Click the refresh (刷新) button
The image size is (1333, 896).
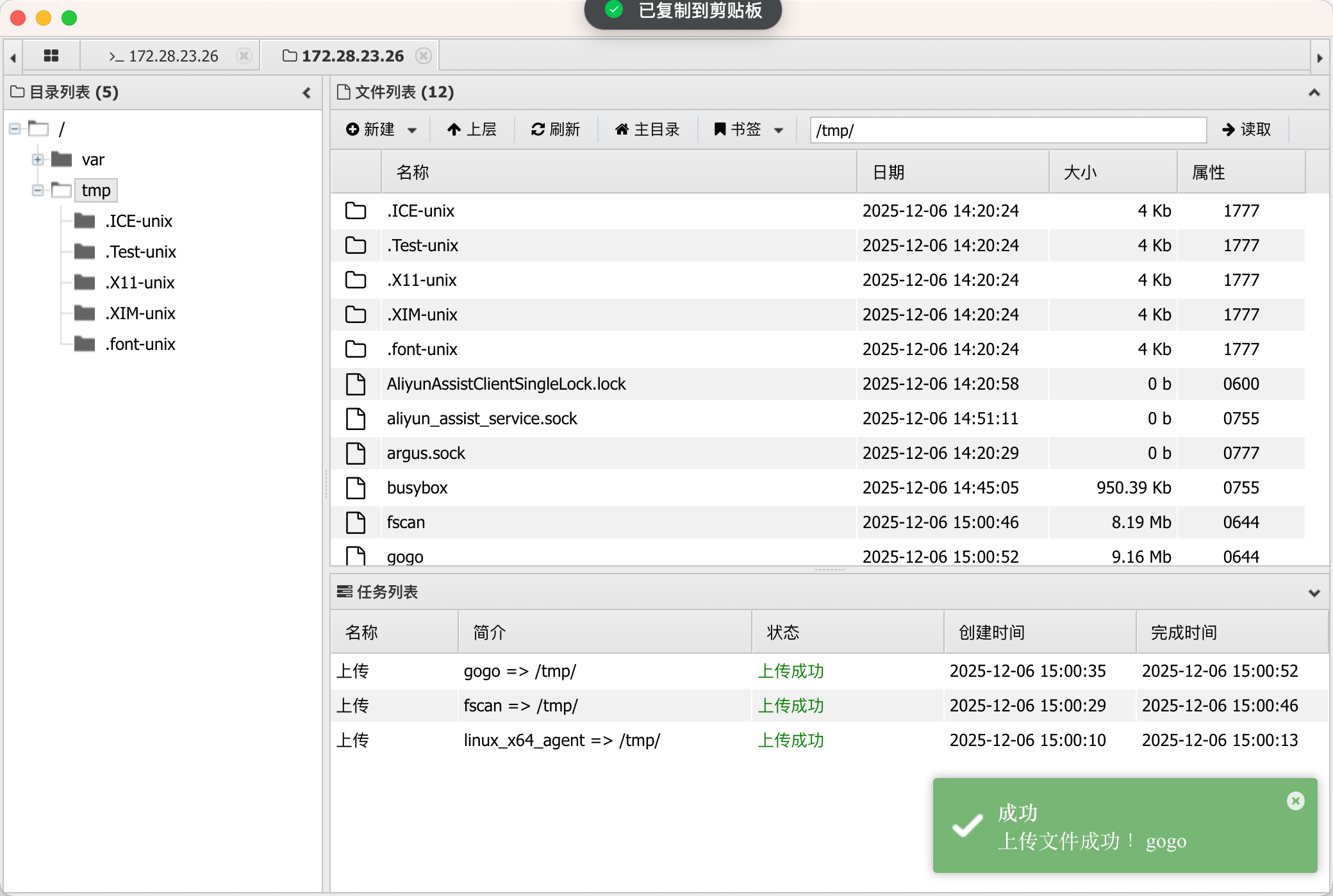tap(556, 129)
